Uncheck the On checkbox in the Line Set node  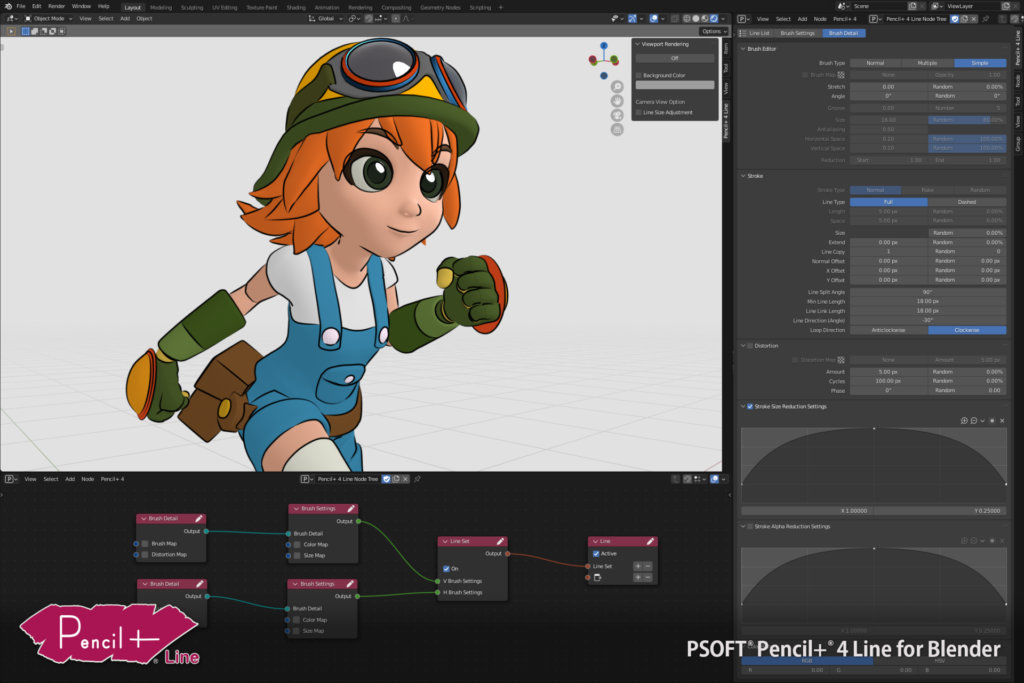[x=446, y=567]
